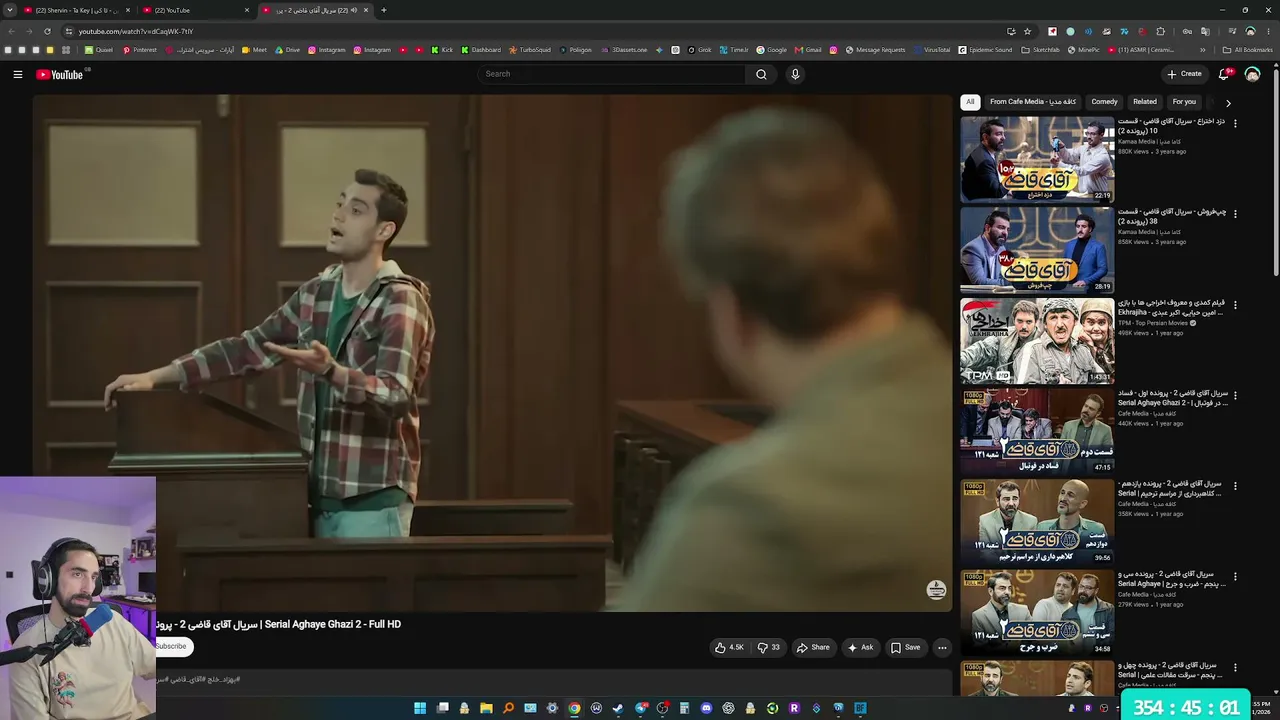Open Chrome from the taskbar
This screenshot has width=1280, height=720.
click(574, 709)
